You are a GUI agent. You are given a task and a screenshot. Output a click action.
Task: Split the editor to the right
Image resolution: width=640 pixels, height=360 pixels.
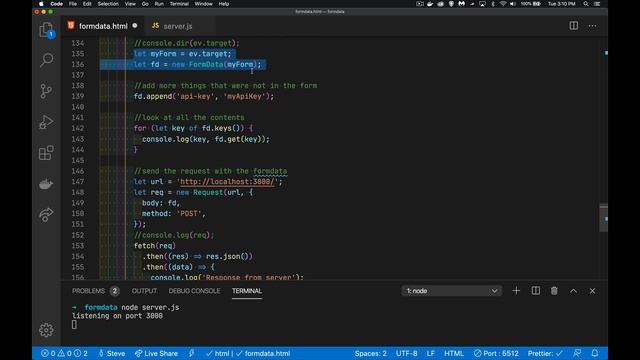click(573, 26)
